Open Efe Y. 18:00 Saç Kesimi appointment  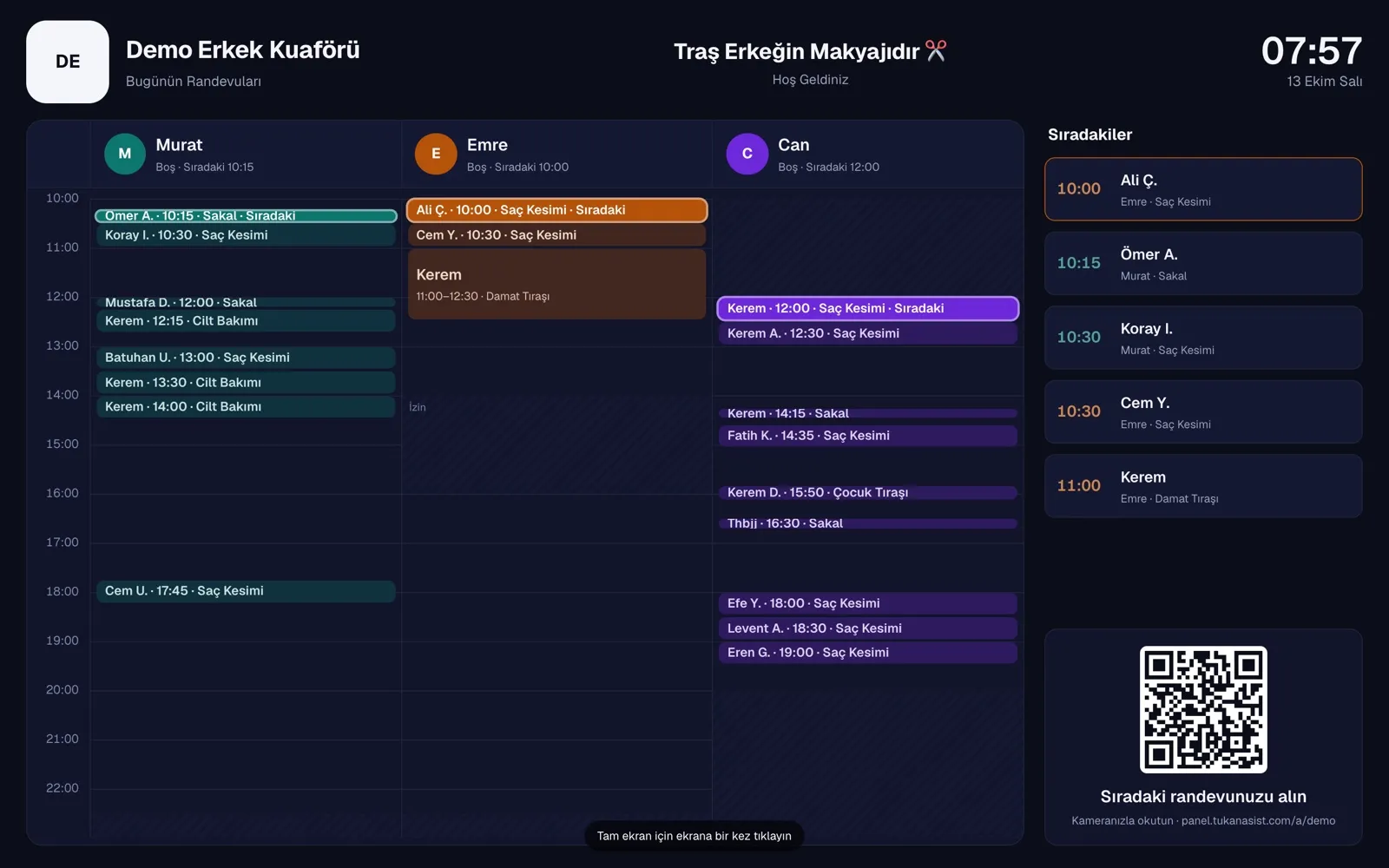click(x=867, y=603)
